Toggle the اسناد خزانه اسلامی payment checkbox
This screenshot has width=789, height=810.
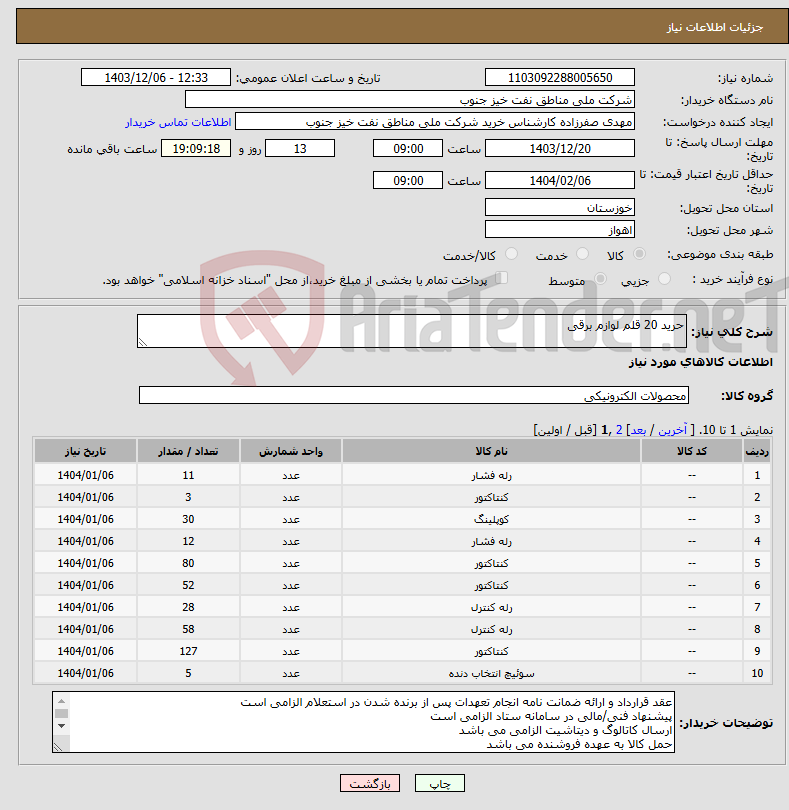coord(501,278)
